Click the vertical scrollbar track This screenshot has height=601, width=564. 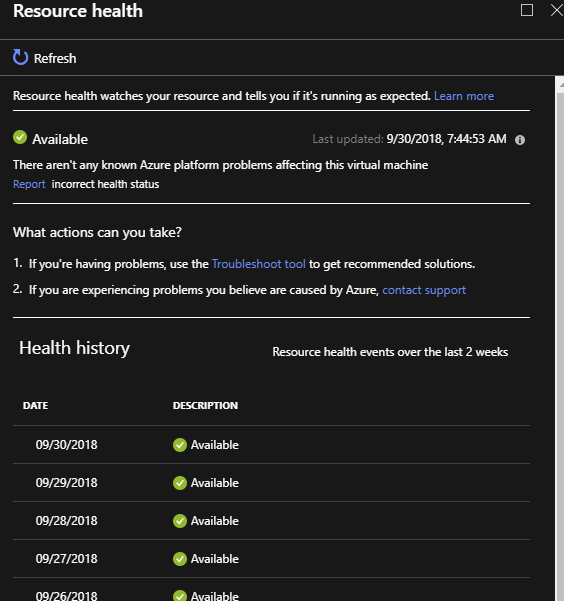[559, 345]
